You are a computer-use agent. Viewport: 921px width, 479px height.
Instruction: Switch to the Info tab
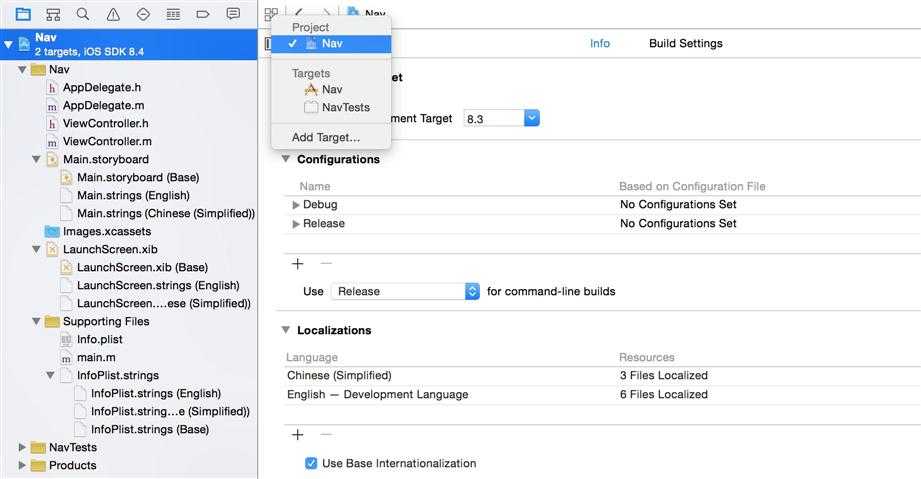click(600, 43)
